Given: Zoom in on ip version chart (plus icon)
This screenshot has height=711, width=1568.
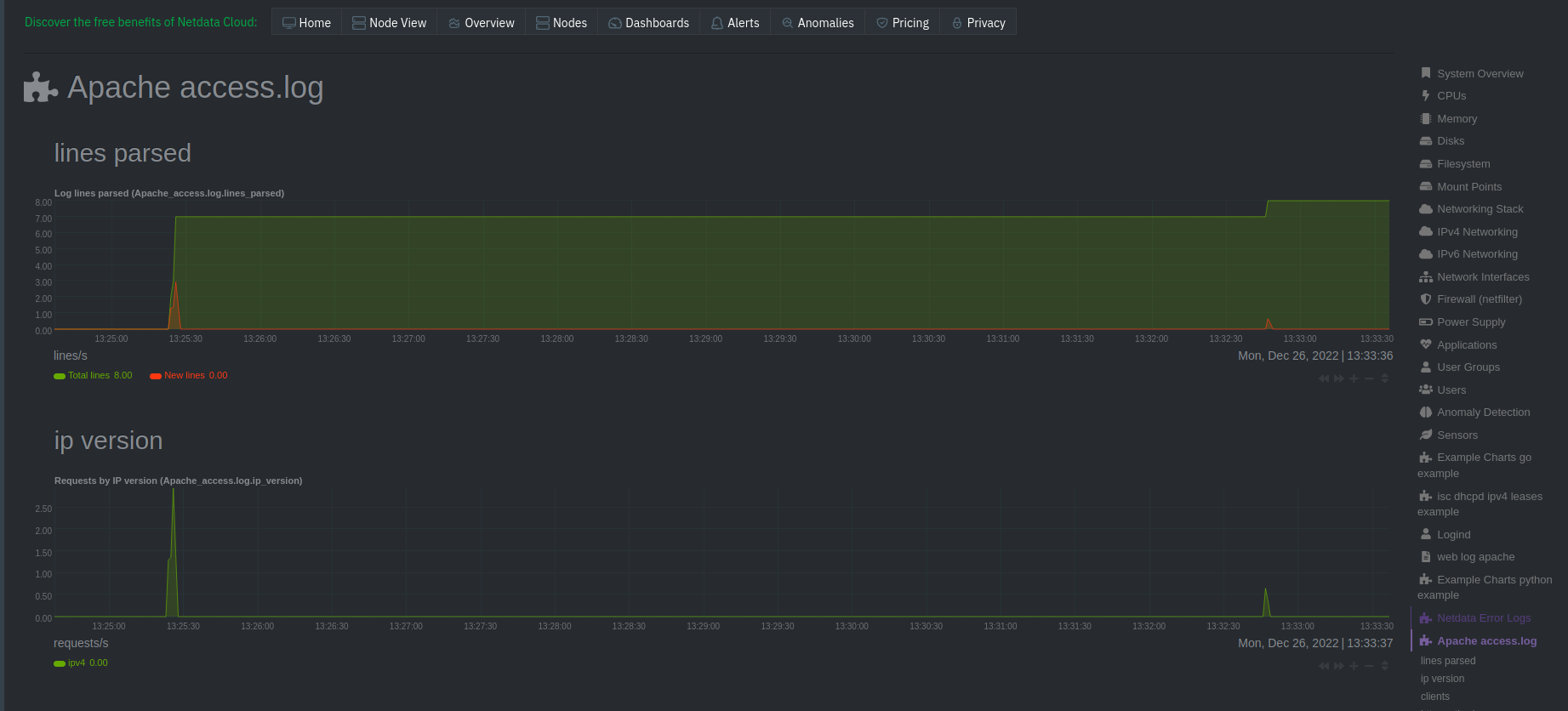Looking at the screenshot, I should tap(1354, 666).
